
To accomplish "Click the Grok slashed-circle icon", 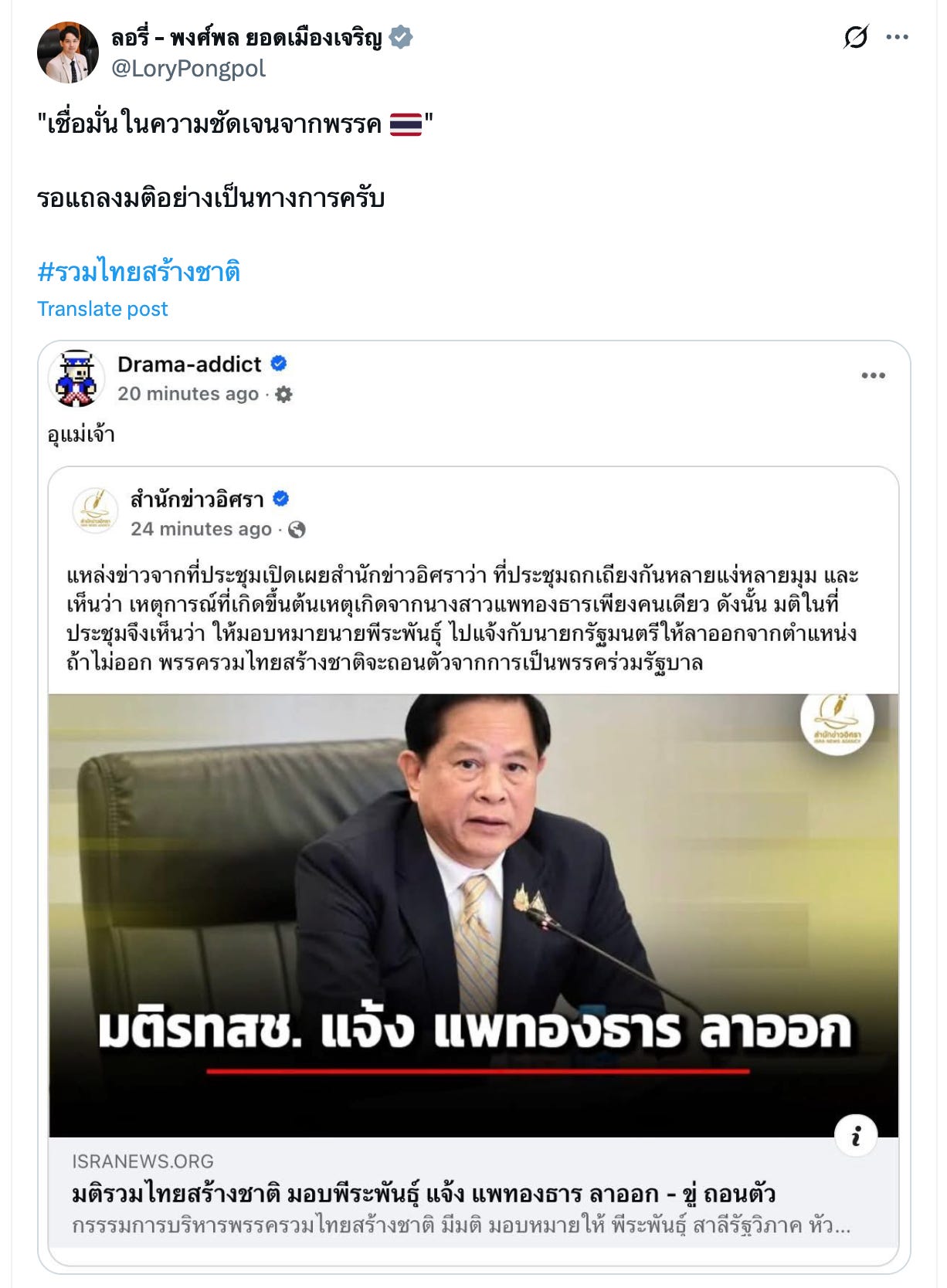I will 856,36.
